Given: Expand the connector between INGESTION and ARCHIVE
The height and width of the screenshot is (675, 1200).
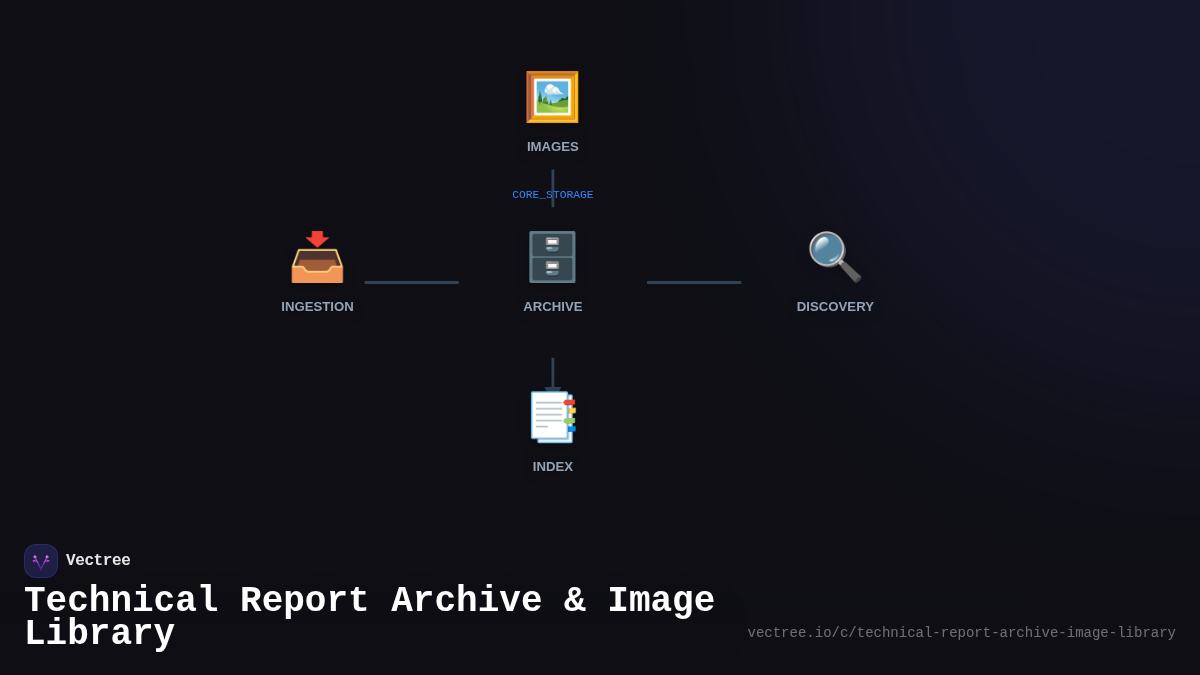Looking at the screenshot, I should 411,281.
